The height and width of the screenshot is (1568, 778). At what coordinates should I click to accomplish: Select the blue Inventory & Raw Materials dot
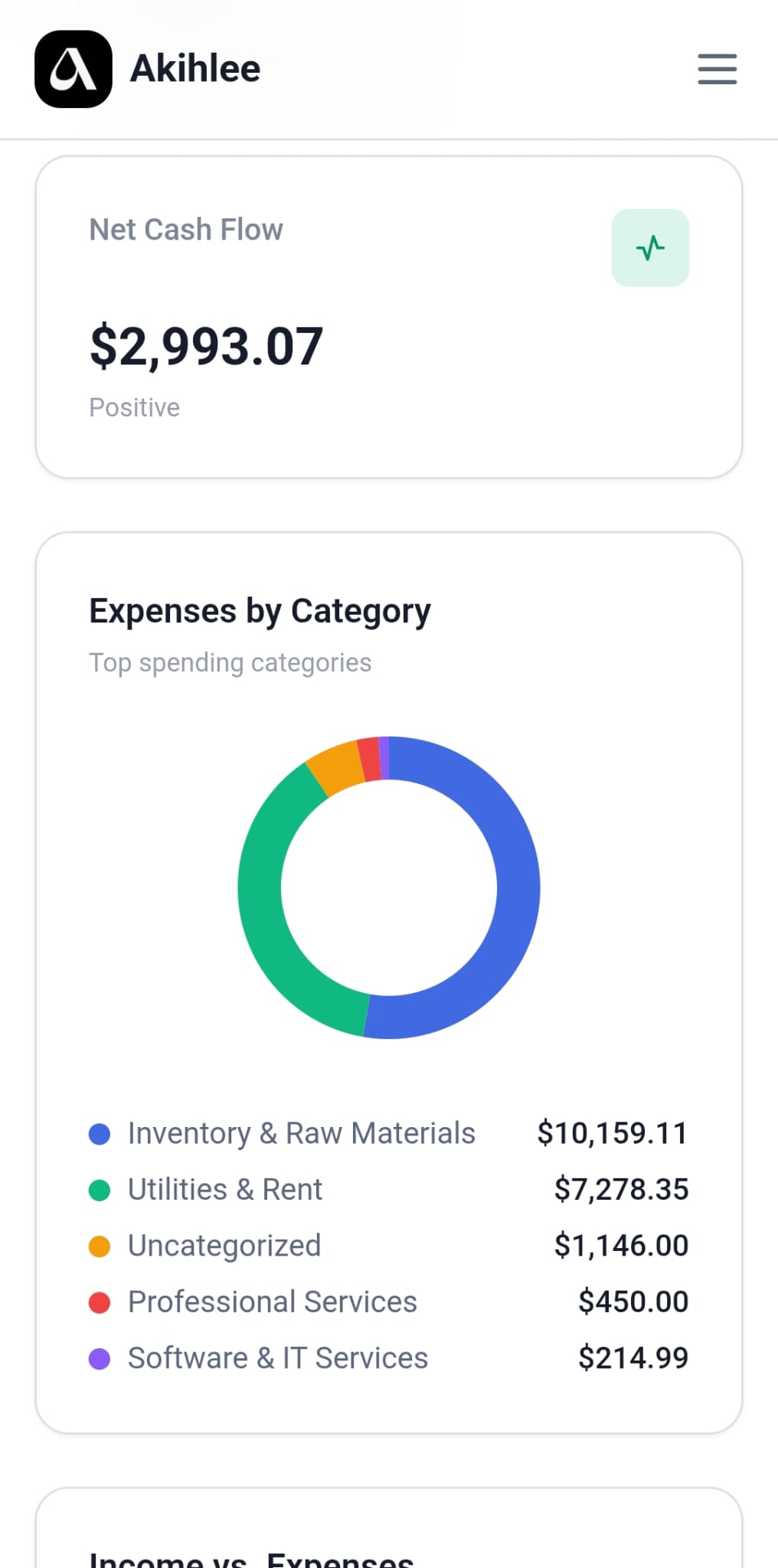(100, 1134)
